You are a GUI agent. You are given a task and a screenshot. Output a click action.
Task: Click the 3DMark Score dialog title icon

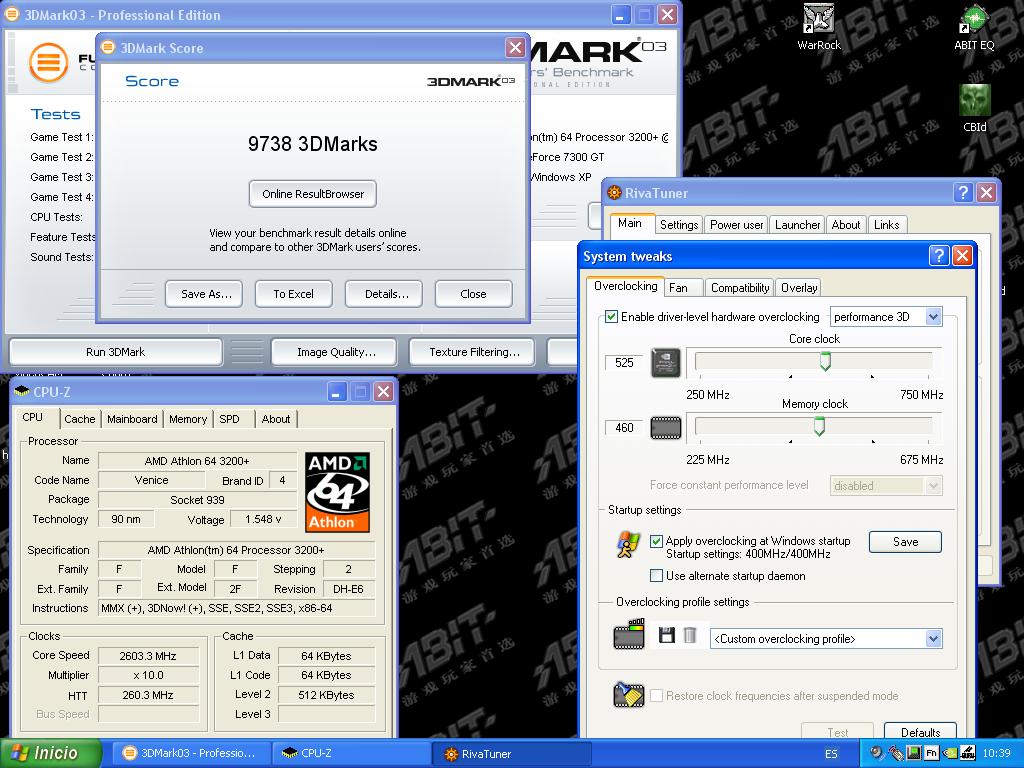coord(108,48)
